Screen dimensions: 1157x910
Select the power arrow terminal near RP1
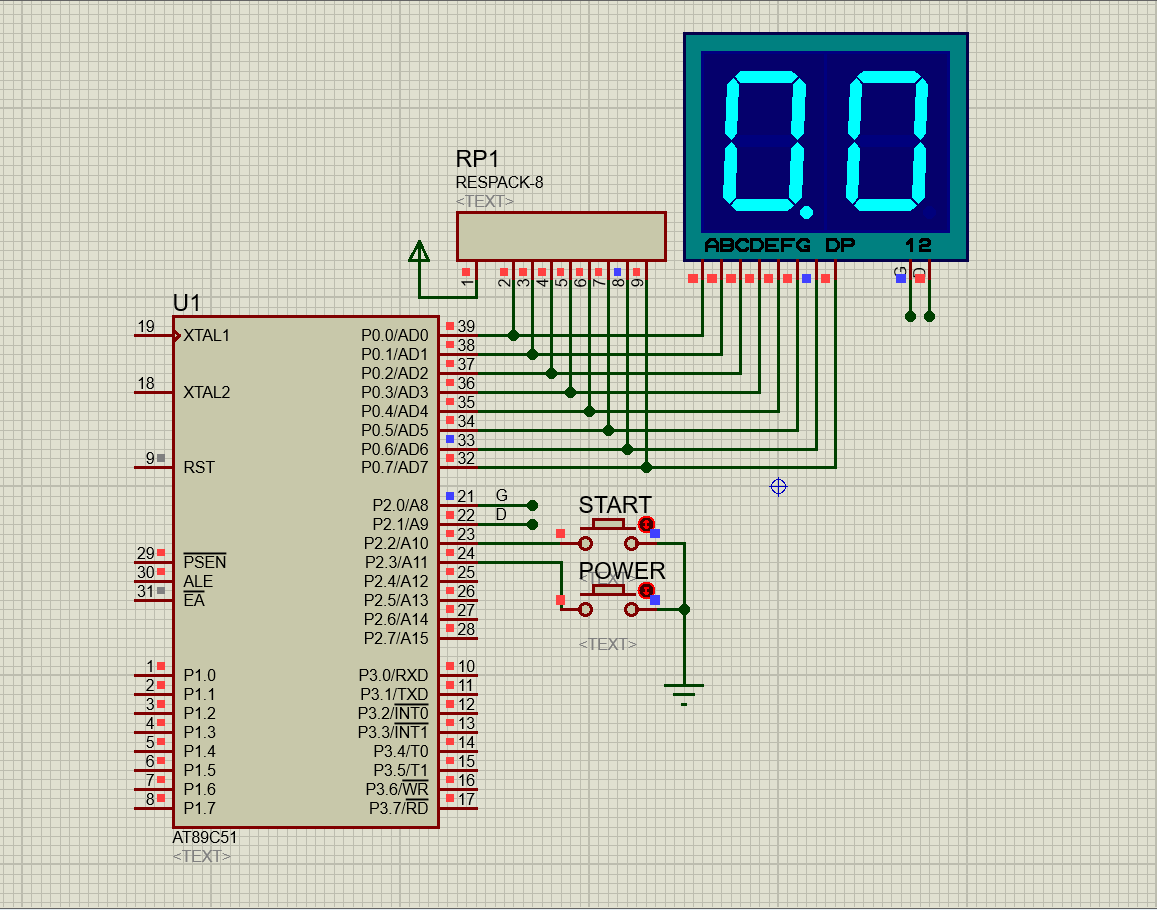[419, 253]
